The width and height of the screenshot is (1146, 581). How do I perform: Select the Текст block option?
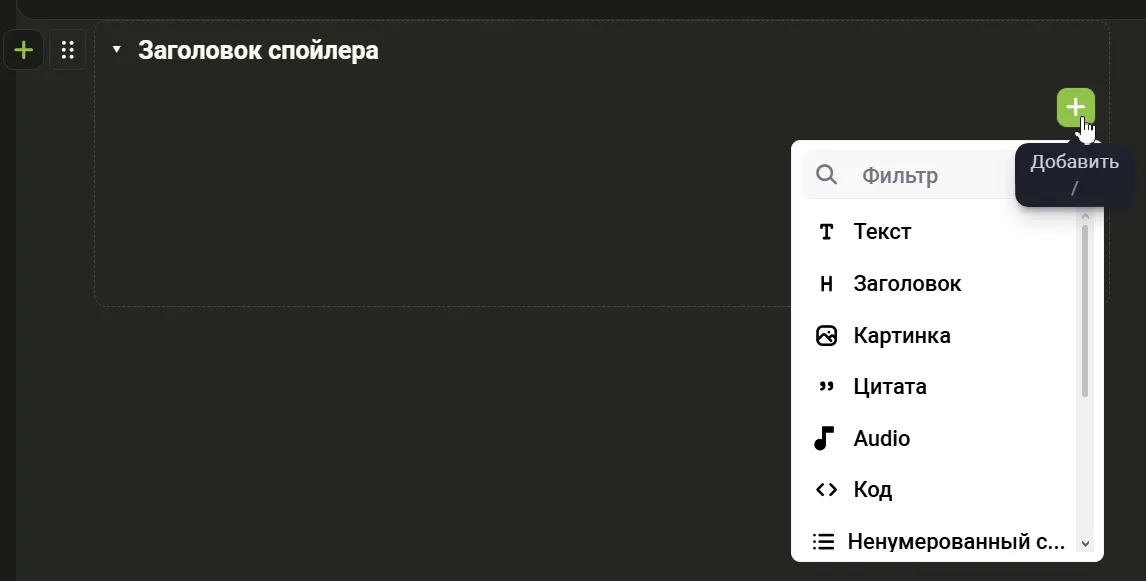pos(882,232)
